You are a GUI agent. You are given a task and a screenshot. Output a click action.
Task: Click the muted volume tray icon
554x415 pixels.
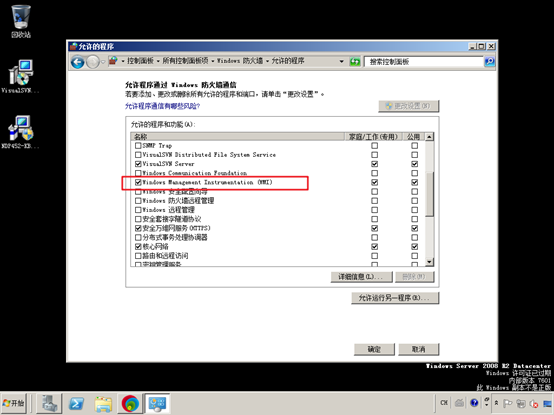point(534,403)
